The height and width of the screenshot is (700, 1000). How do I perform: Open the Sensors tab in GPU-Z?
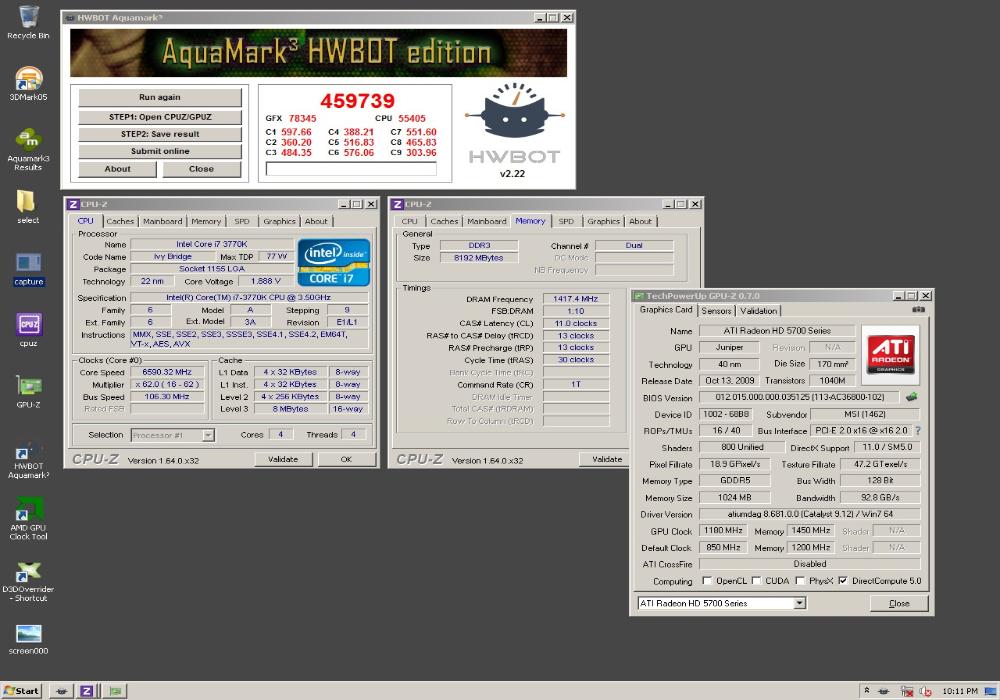click(716, 310)
